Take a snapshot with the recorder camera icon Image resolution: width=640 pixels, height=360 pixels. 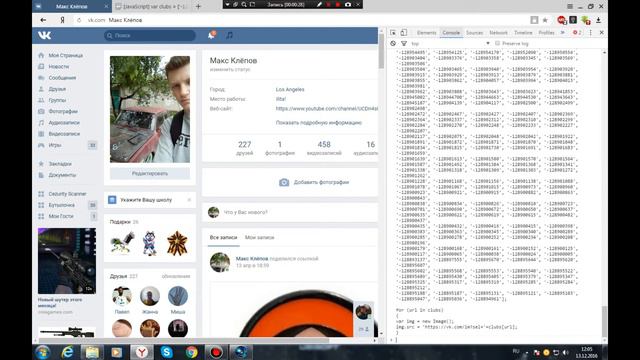(x=348, y=4)
